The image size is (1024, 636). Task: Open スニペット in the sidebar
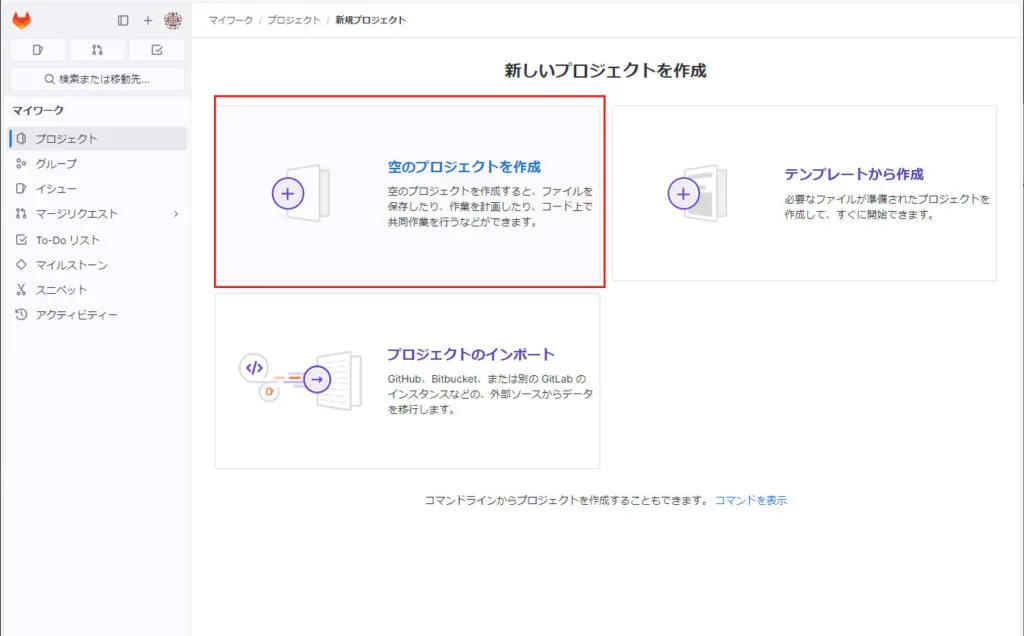[x=61, y=290]
